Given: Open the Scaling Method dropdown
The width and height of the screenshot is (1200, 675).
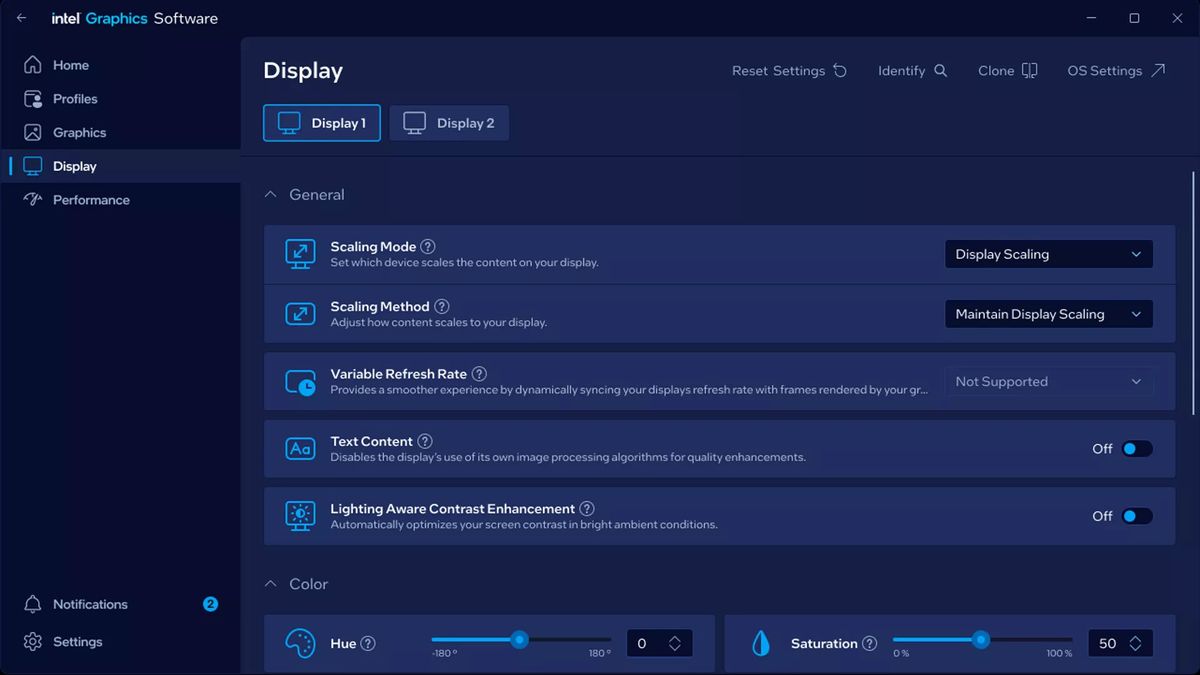Looking at the screenshot, I should pos(1048,313).
